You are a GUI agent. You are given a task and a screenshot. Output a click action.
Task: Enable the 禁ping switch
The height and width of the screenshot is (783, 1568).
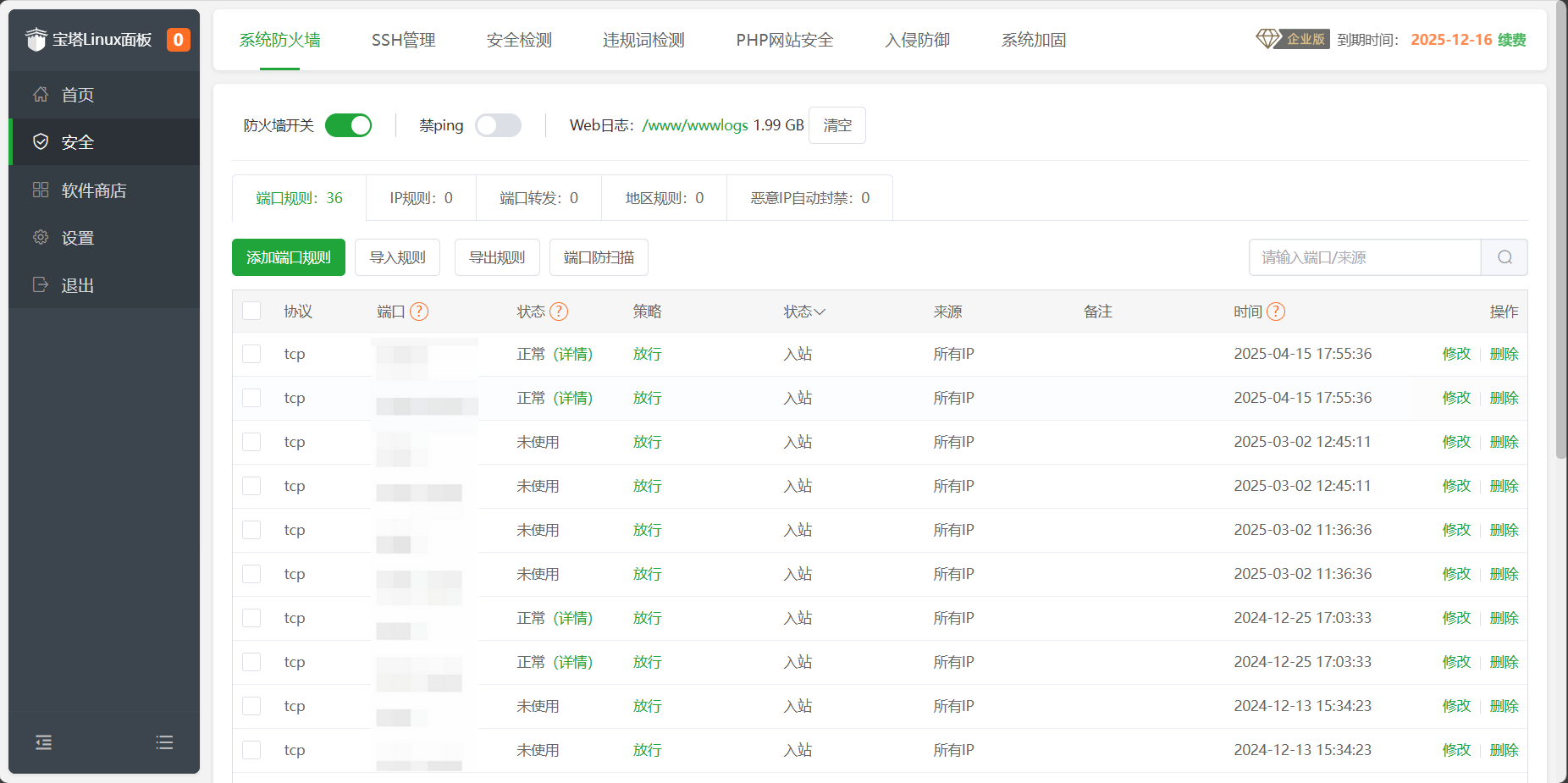498,125
